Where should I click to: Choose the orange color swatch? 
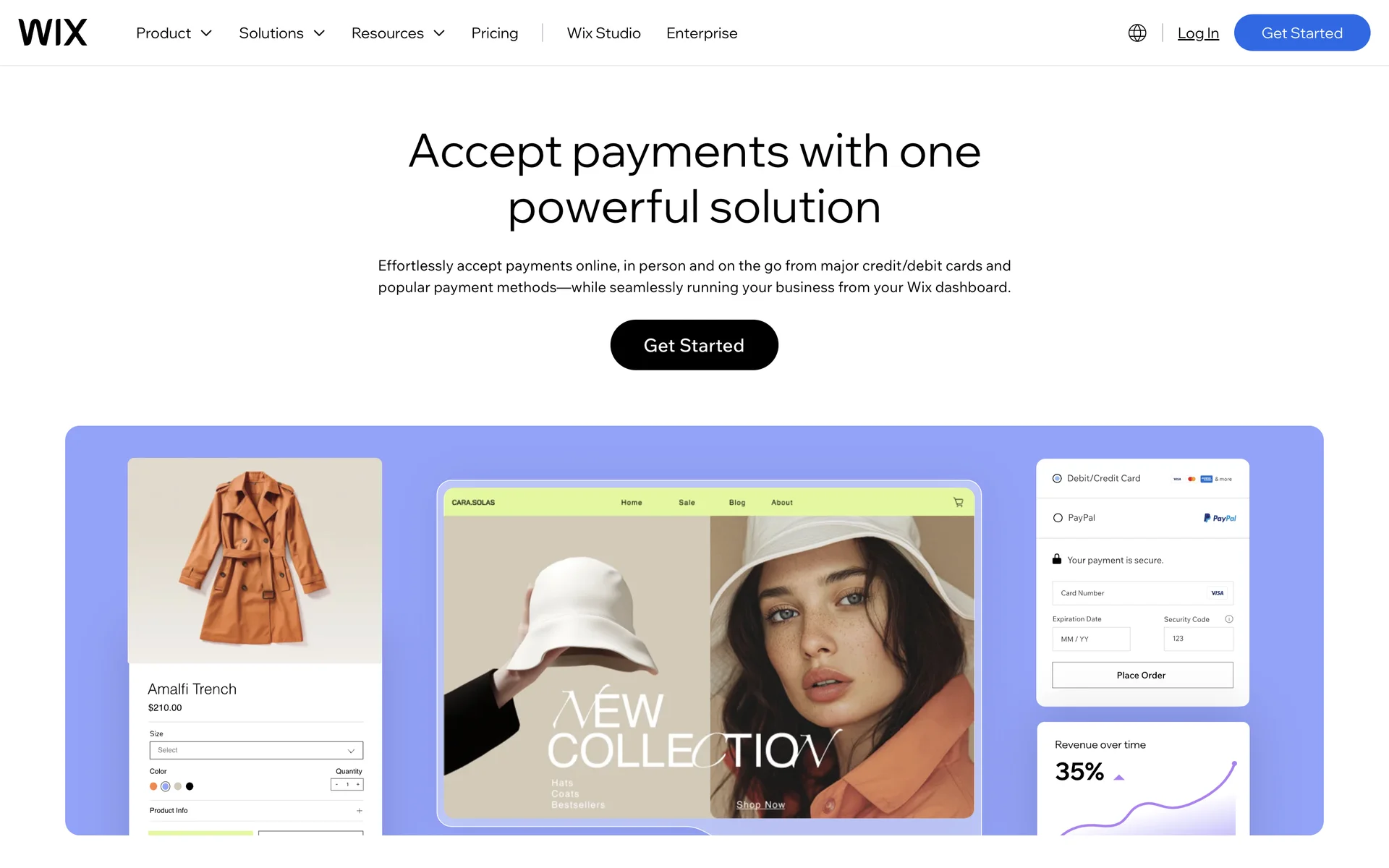tap(153, 786)
